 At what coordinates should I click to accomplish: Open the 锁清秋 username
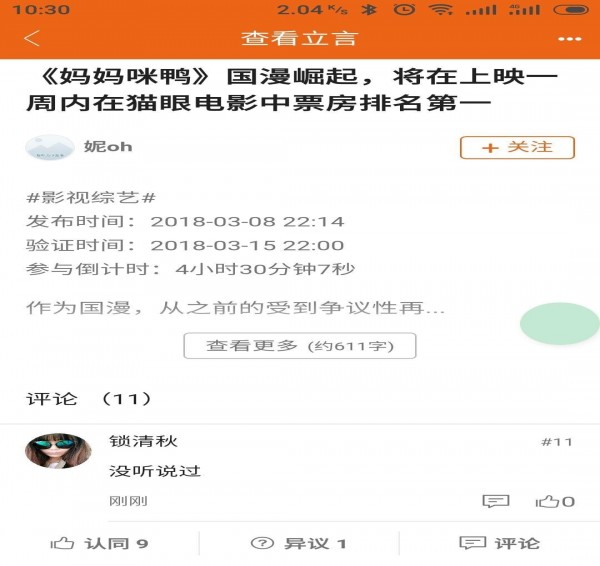pyautogui.click(x=143, y=441)
